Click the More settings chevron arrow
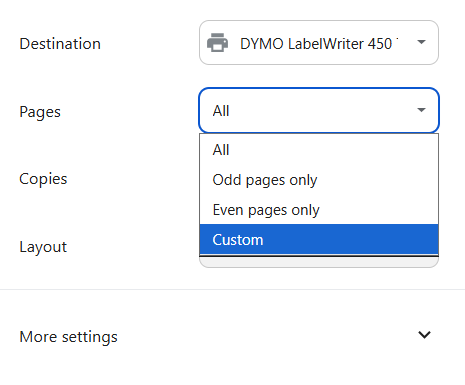The width and height of the screenshot is (465, 385). (424, 335)
